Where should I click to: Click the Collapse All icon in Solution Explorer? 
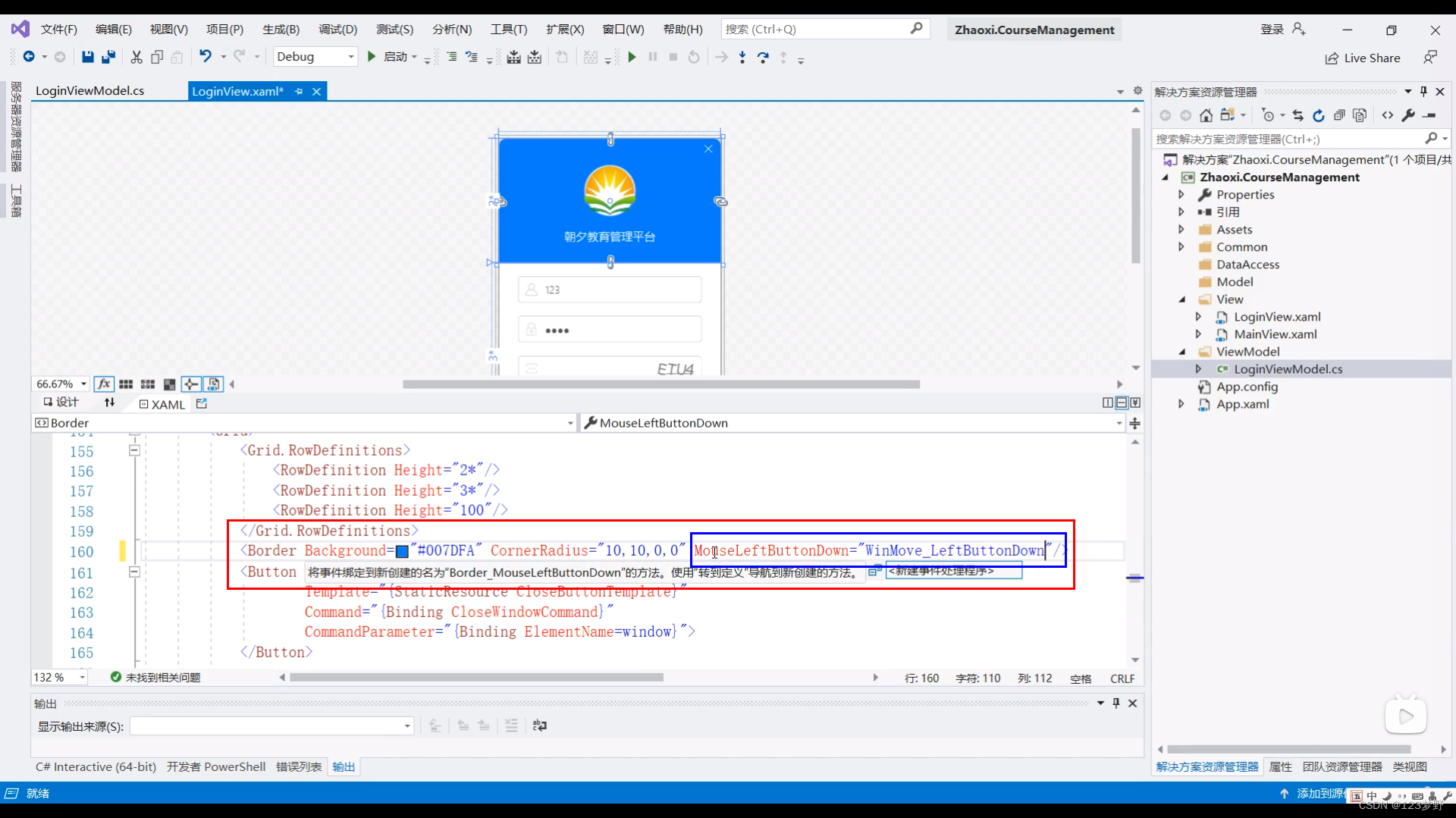click(x=1339, y=115)
